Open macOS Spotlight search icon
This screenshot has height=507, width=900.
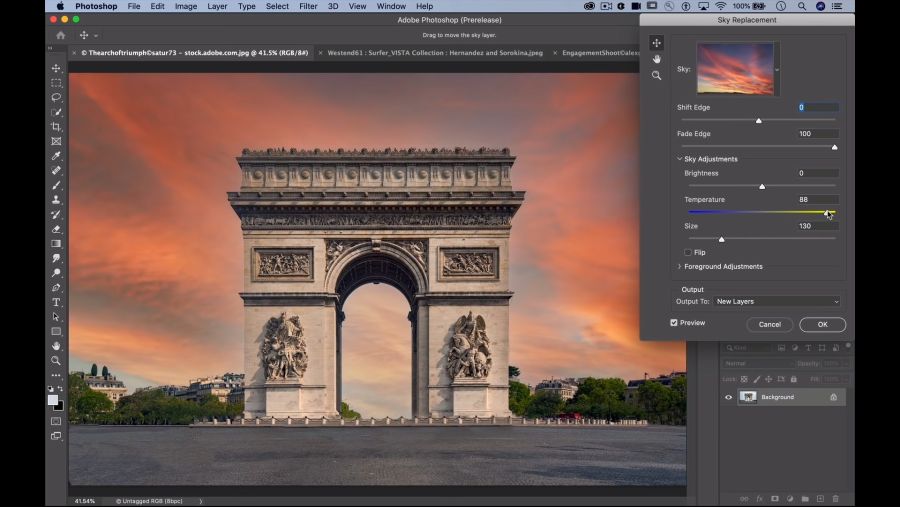click(x=802, y=6)
